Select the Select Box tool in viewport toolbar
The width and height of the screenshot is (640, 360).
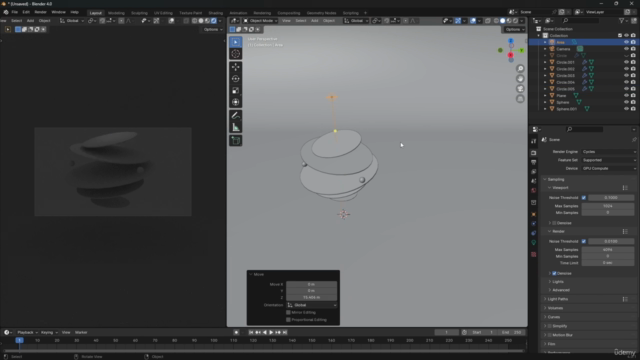click(236, 42)
